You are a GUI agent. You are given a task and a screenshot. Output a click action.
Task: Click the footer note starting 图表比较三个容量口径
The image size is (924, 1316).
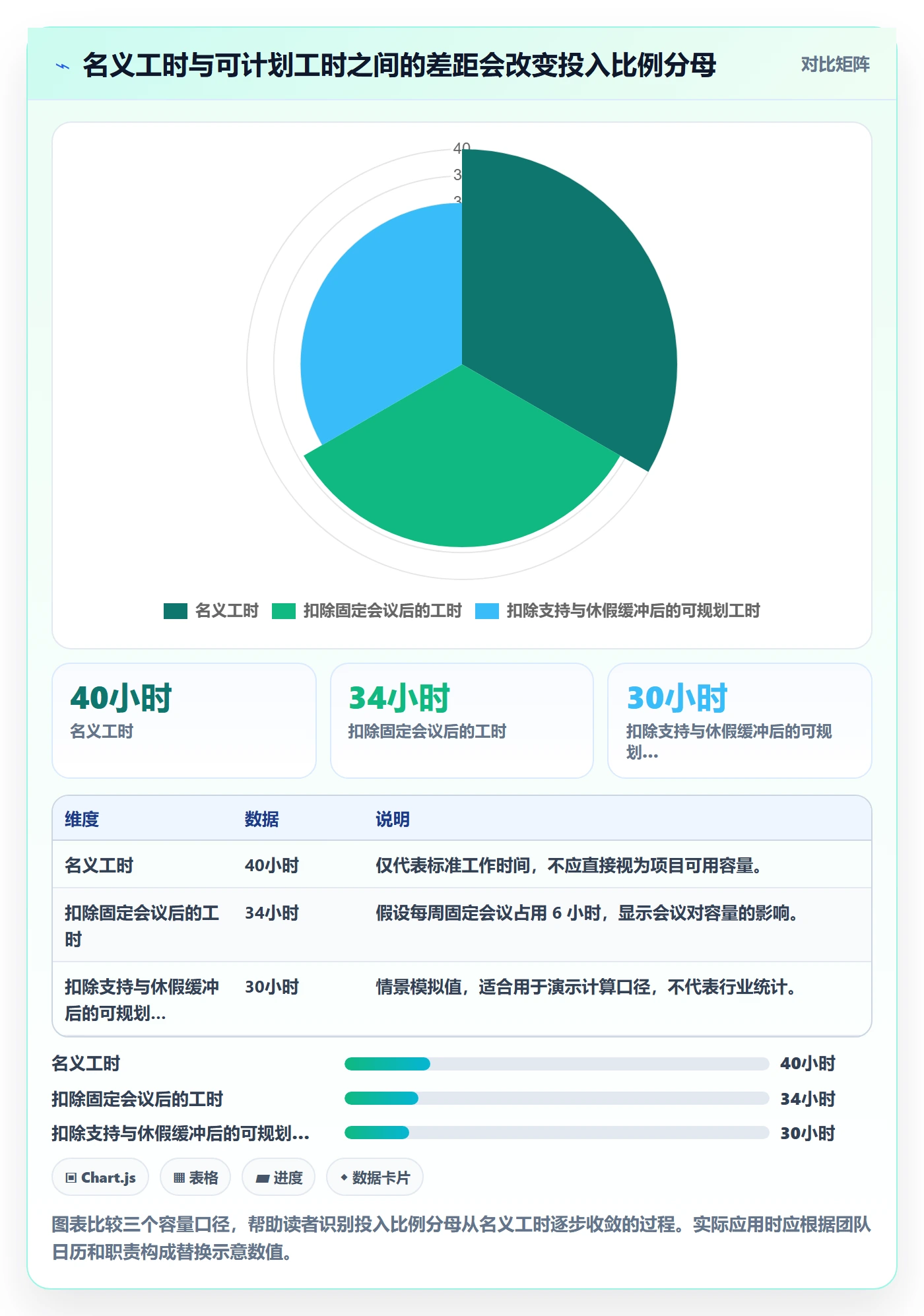tap(461, 1237)
